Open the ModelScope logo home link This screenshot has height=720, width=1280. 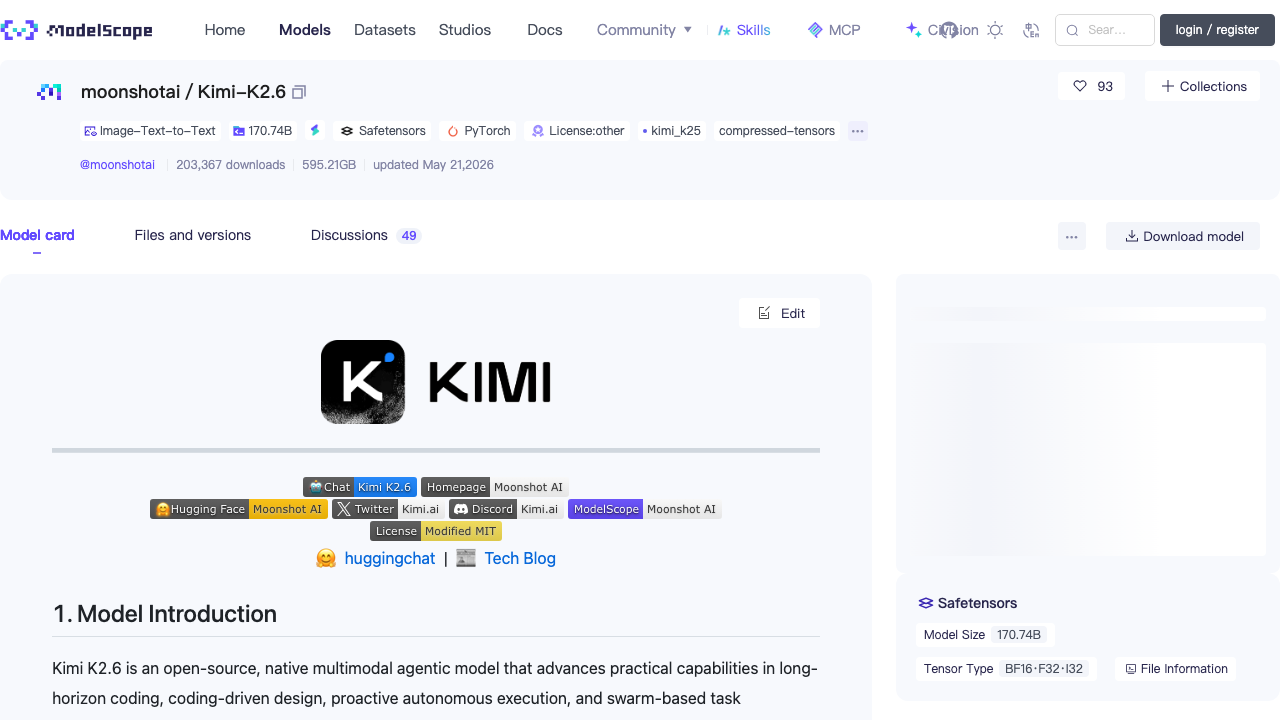coord(77,30)
